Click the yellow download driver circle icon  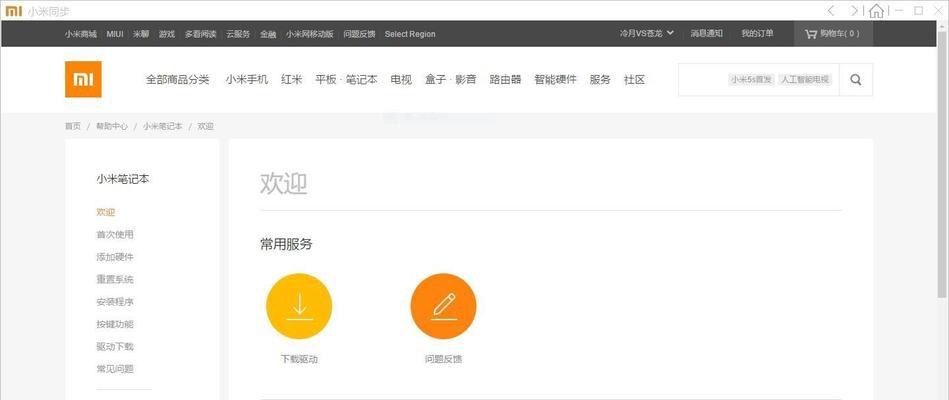pos(299,306)
